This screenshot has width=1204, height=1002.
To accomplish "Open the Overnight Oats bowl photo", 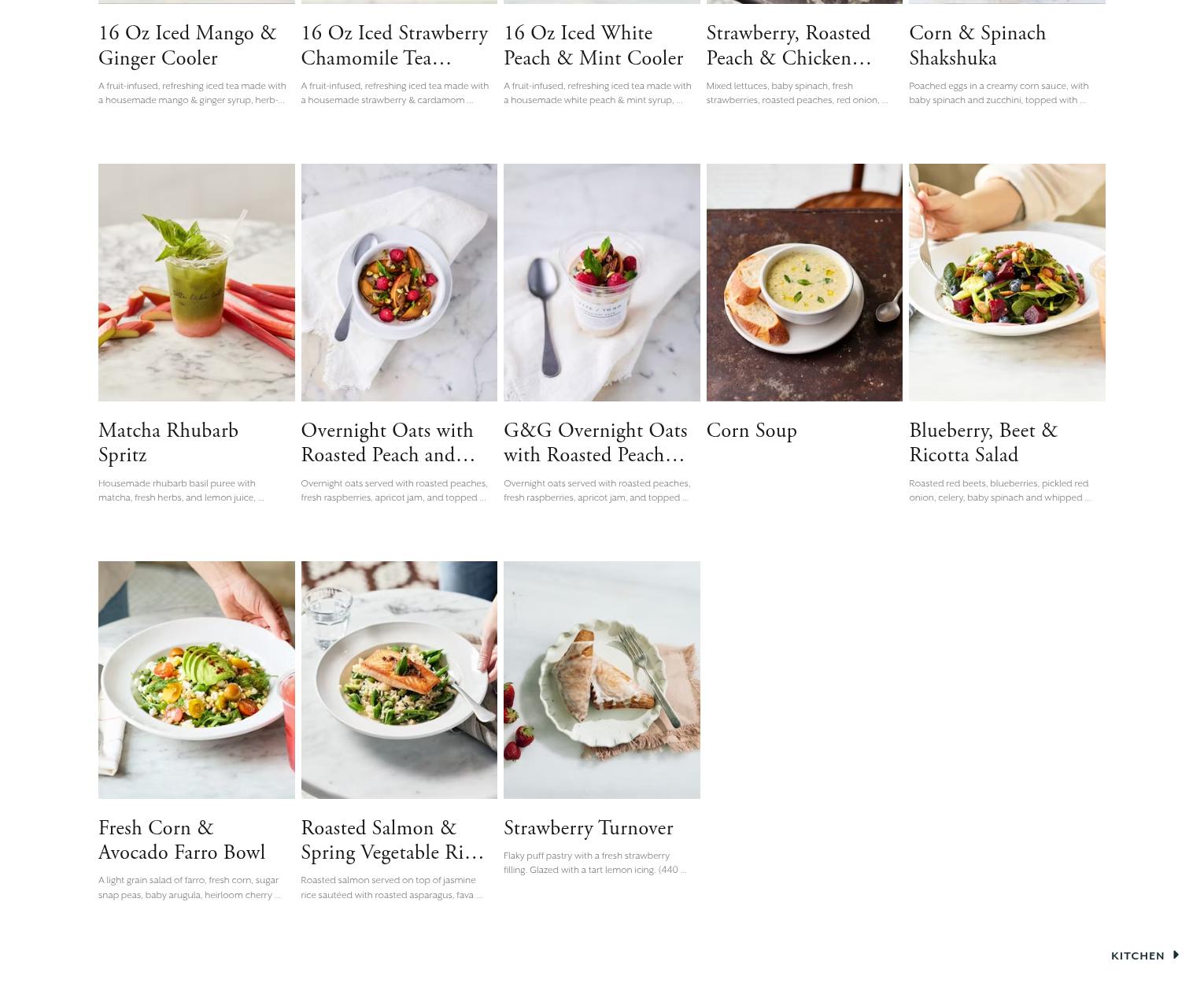I will tap(399, 283).
